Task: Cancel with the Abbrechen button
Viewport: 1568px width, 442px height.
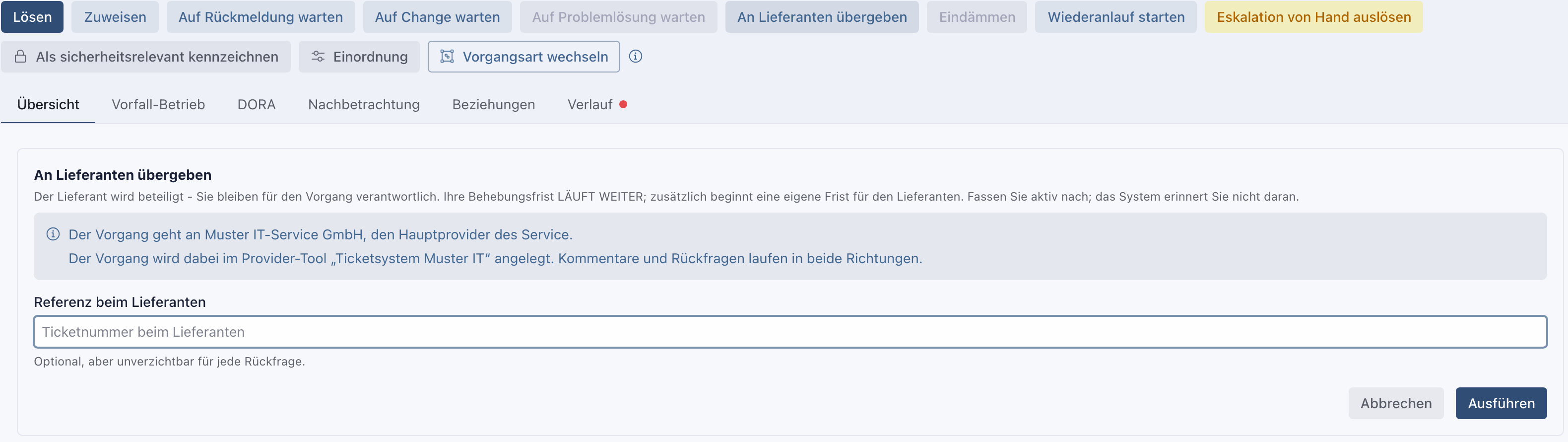Action: pos(1396,403)
